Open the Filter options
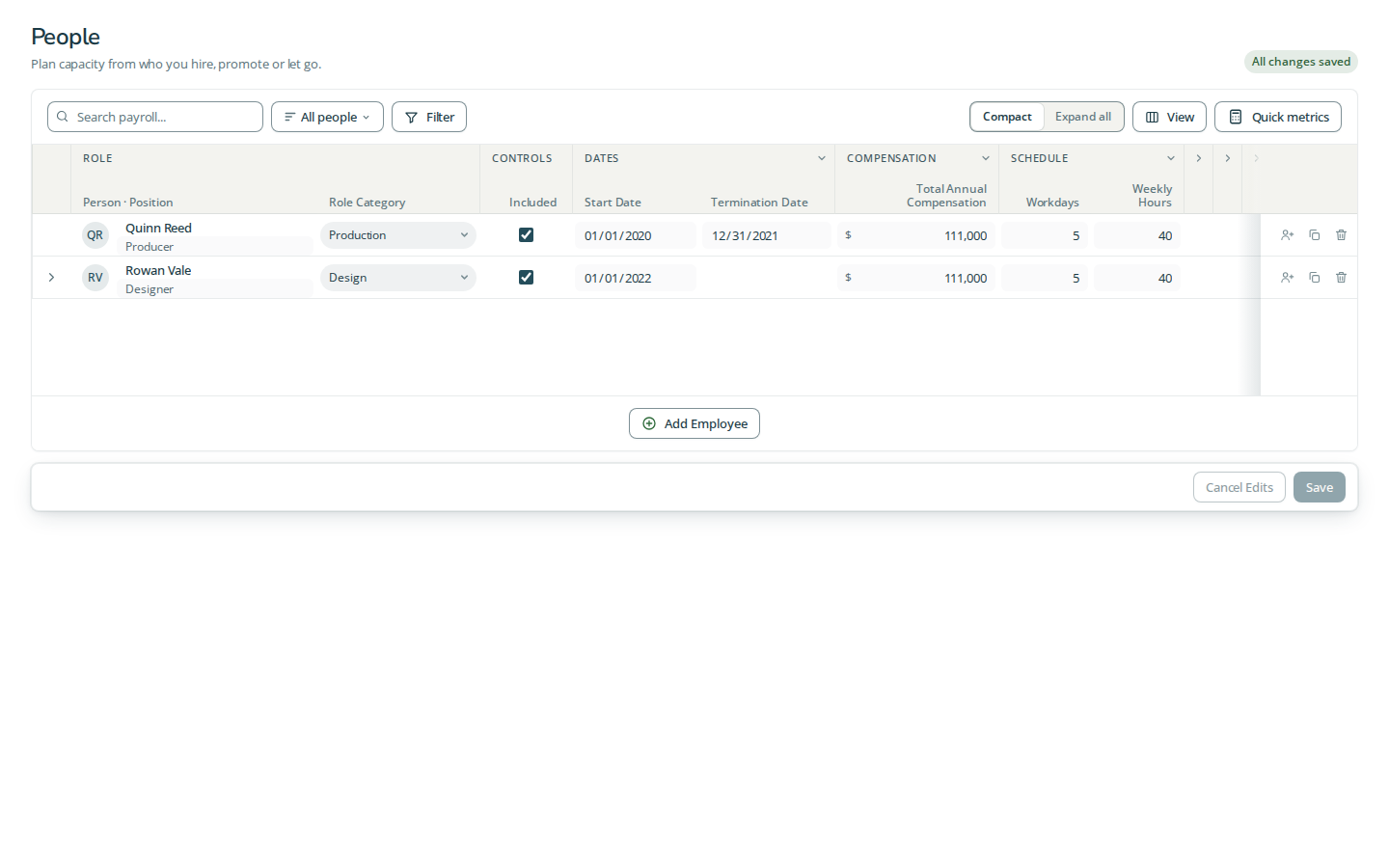The height and width of the screenshot is (868, 1389). click(429, 117)
